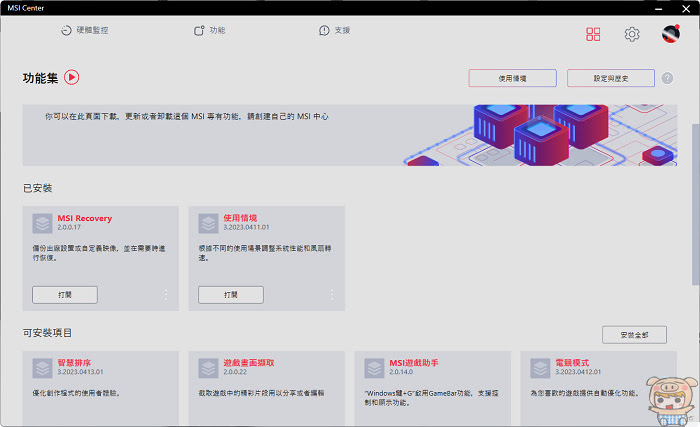Select the 遊戲畫面擷取 title

click(x=249, y=363)
